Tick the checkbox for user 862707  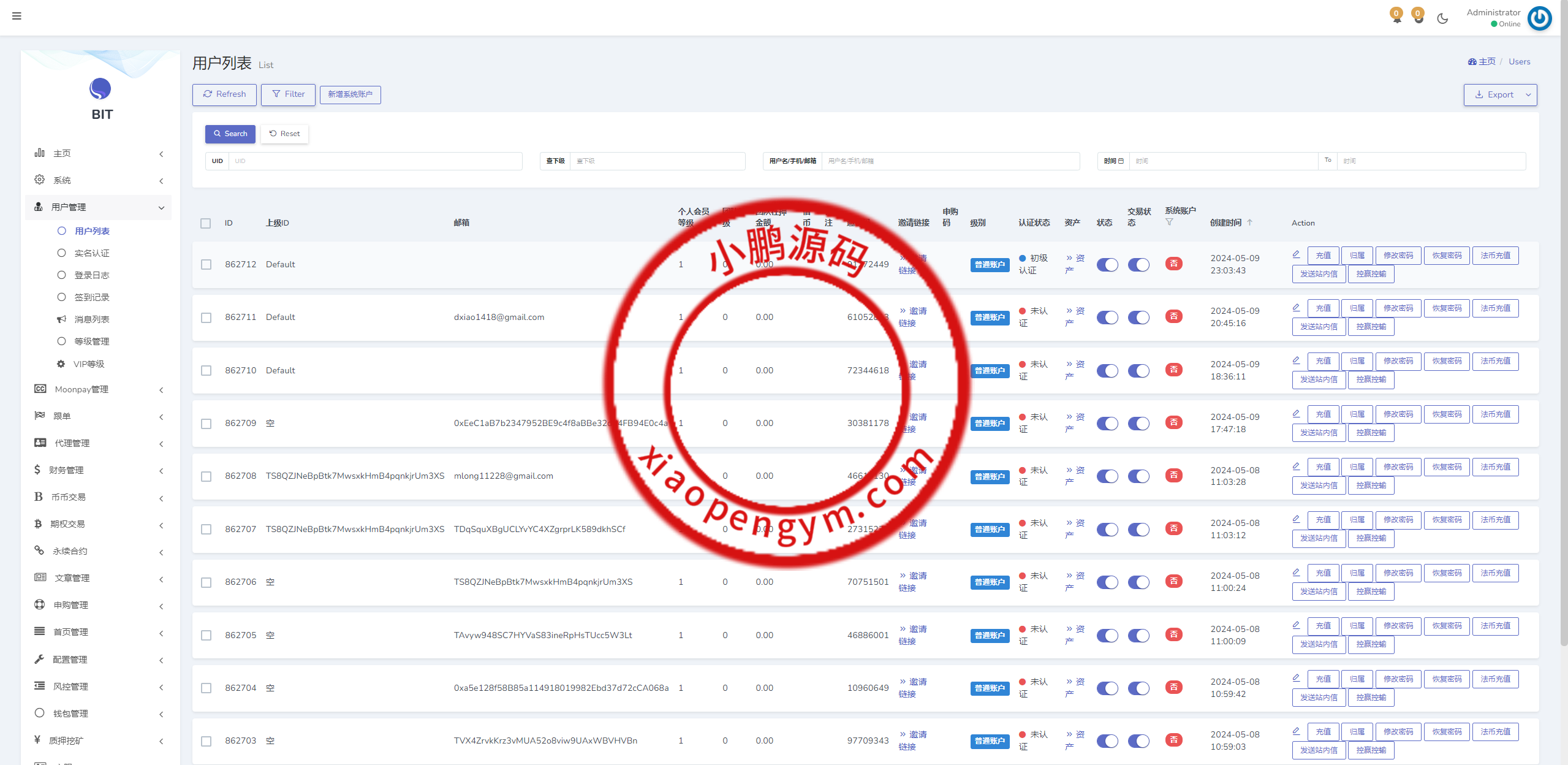click(x=206, y=529)
